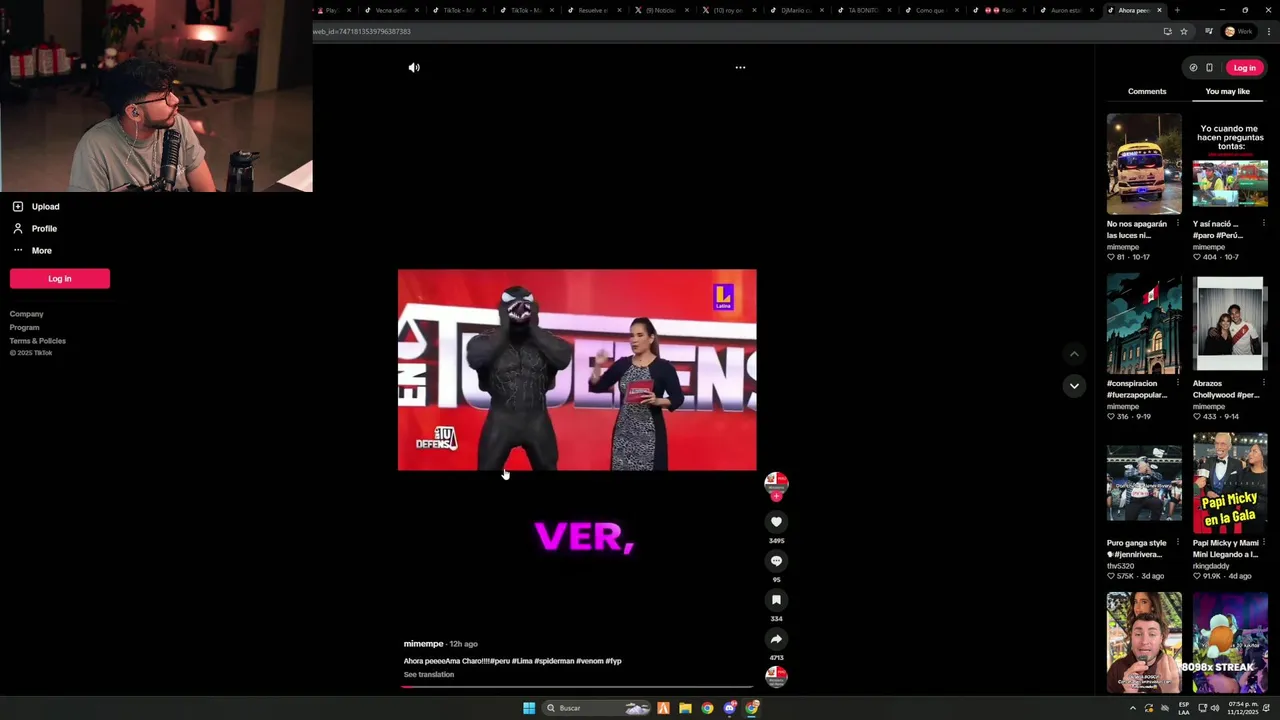Seek using the video progress bar
The height and width of the screenshot is (720, 1280).
coord(577,687)
